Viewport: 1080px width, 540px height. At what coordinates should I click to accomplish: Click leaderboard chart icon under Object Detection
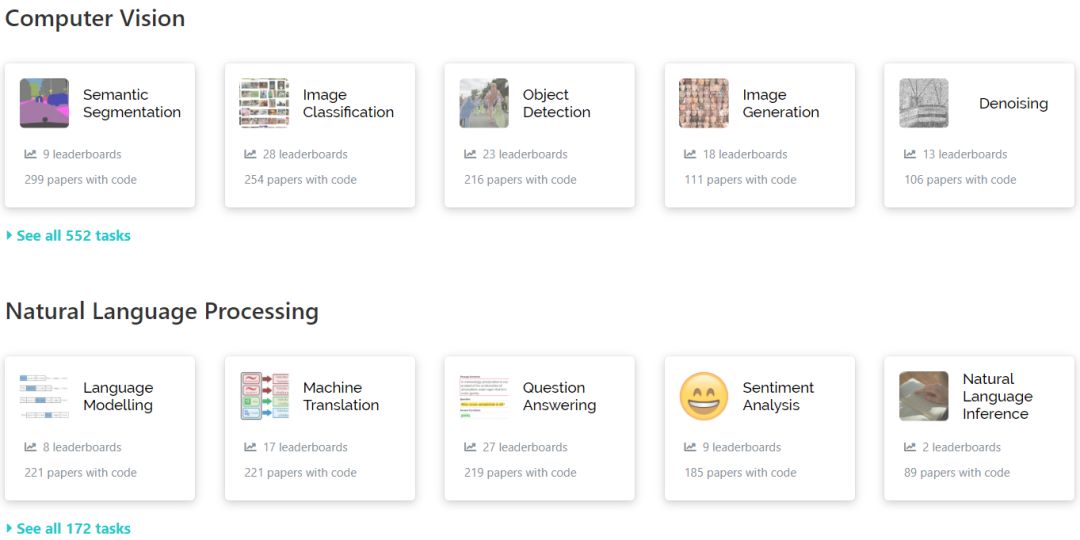(x=470, y=154)
